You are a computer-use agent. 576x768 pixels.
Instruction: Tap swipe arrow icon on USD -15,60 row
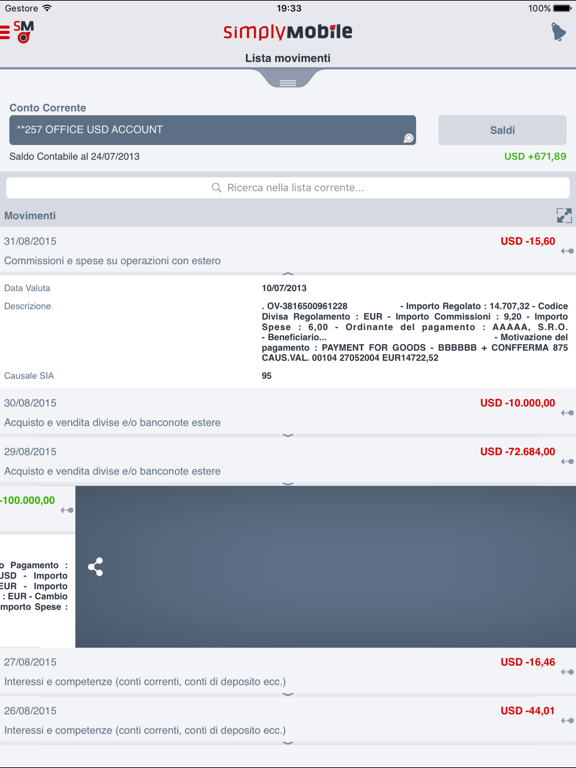pos(567,251)
